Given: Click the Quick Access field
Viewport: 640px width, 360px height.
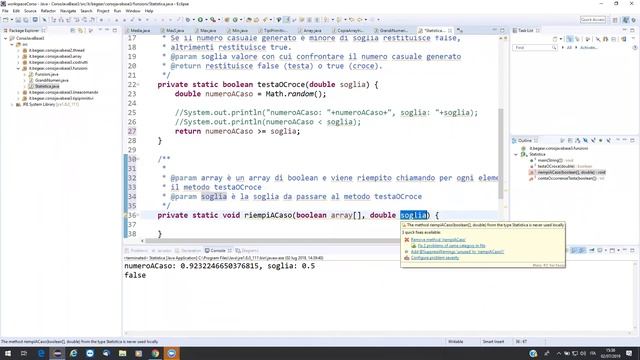Looking at the screenshot, I should (x=593, y=20).
